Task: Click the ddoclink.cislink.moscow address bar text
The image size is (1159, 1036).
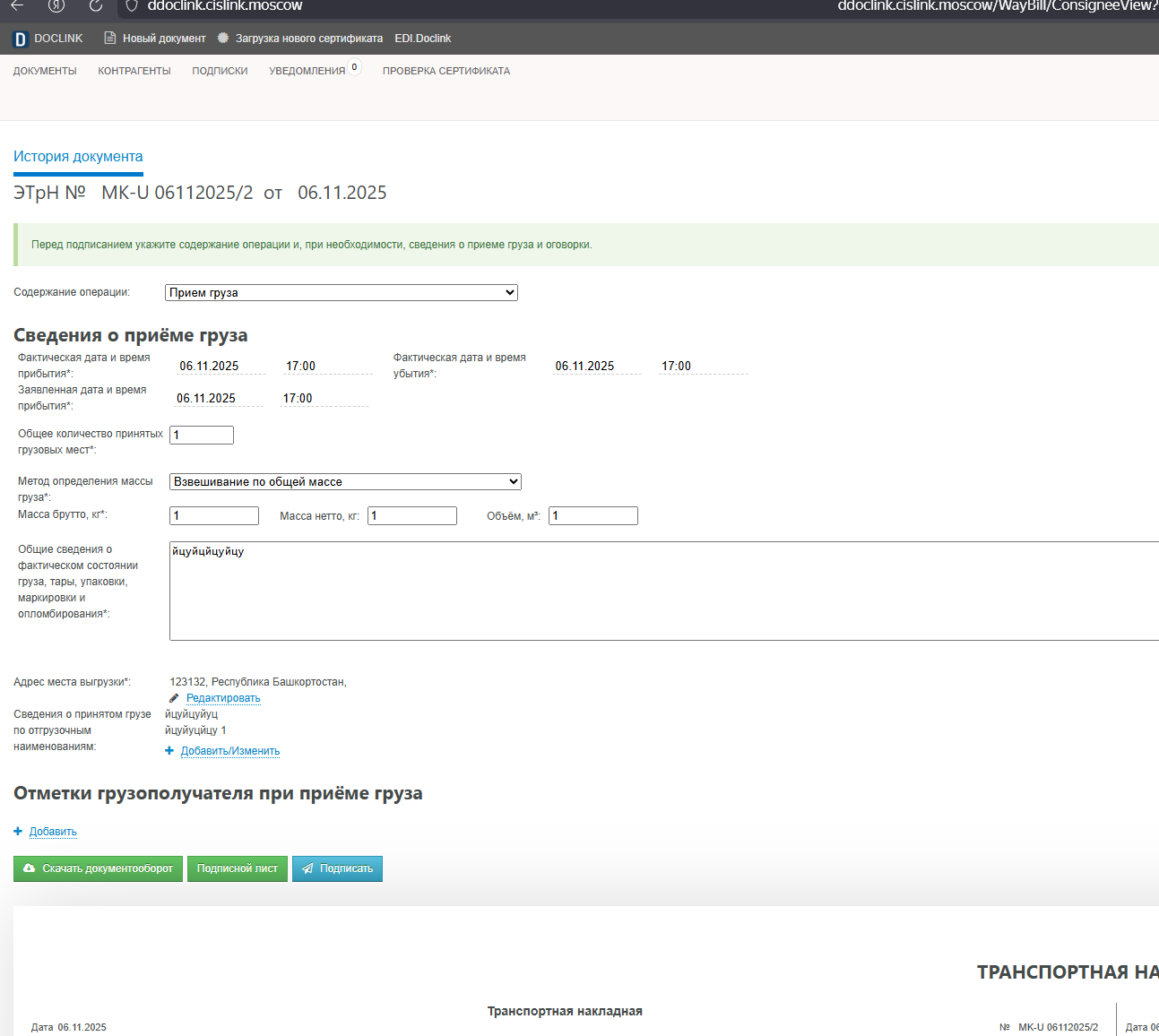Action: tap(225, 5)
